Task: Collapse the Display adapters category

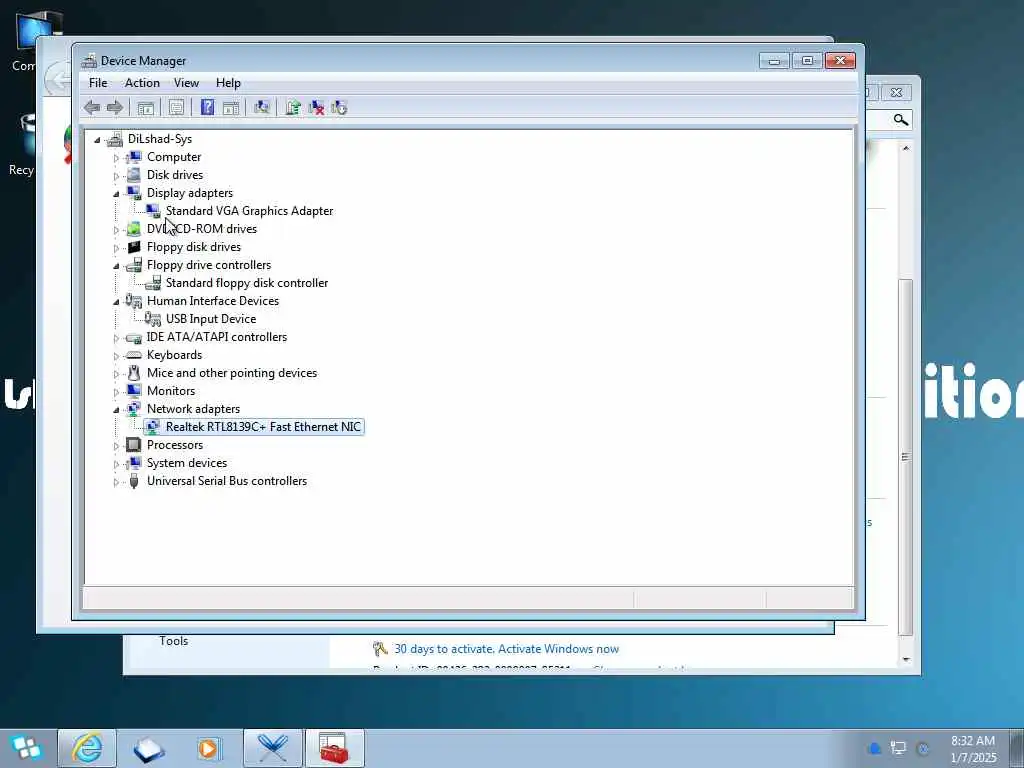Action: [116, 193]
